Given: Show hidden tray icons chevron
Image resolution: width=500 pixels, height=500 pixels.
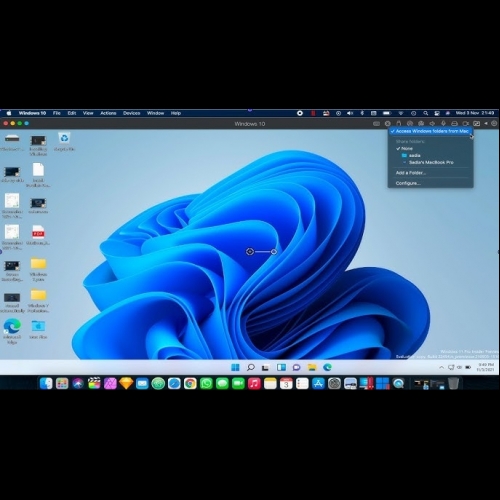Looking at the screenshot, I should click(441, 367).
